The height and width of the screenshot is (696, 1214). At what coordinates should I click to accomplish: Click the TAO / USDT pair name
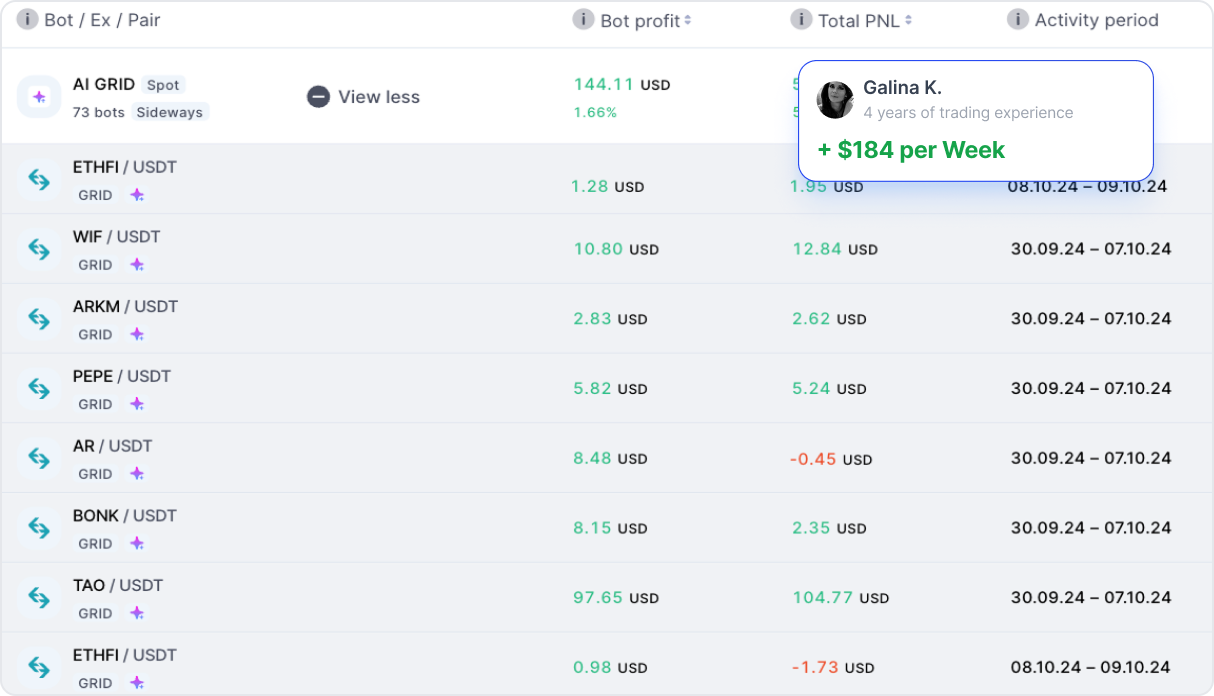(x=118, y=585)
